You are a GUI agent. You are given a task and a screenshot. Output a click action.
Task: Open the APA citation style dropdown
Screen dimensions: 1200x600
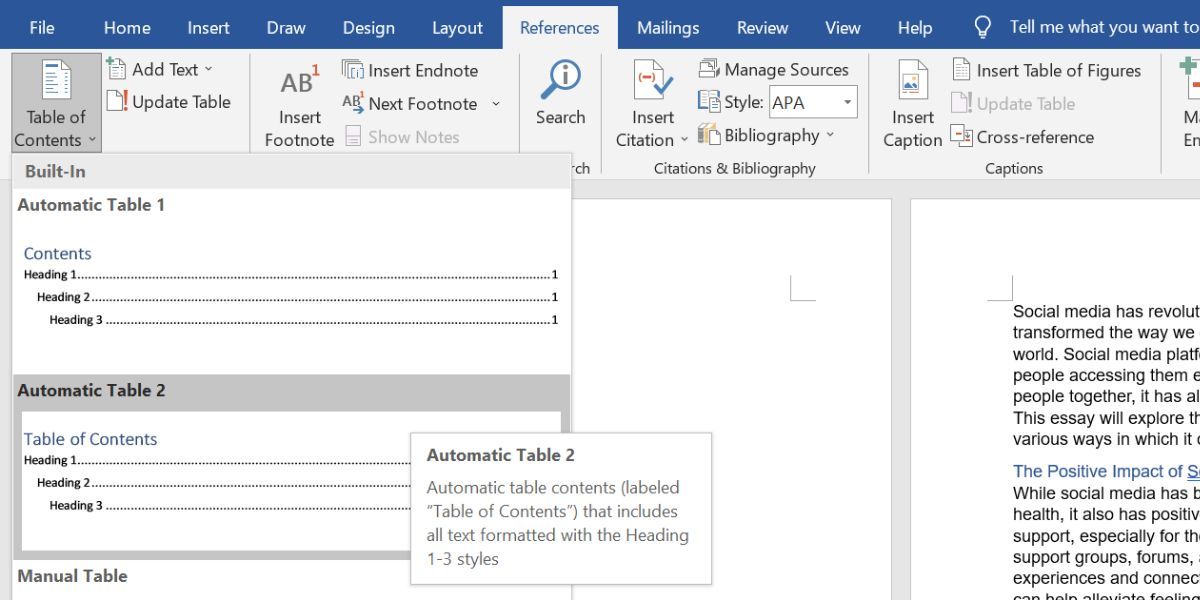[x=848, y=102]
